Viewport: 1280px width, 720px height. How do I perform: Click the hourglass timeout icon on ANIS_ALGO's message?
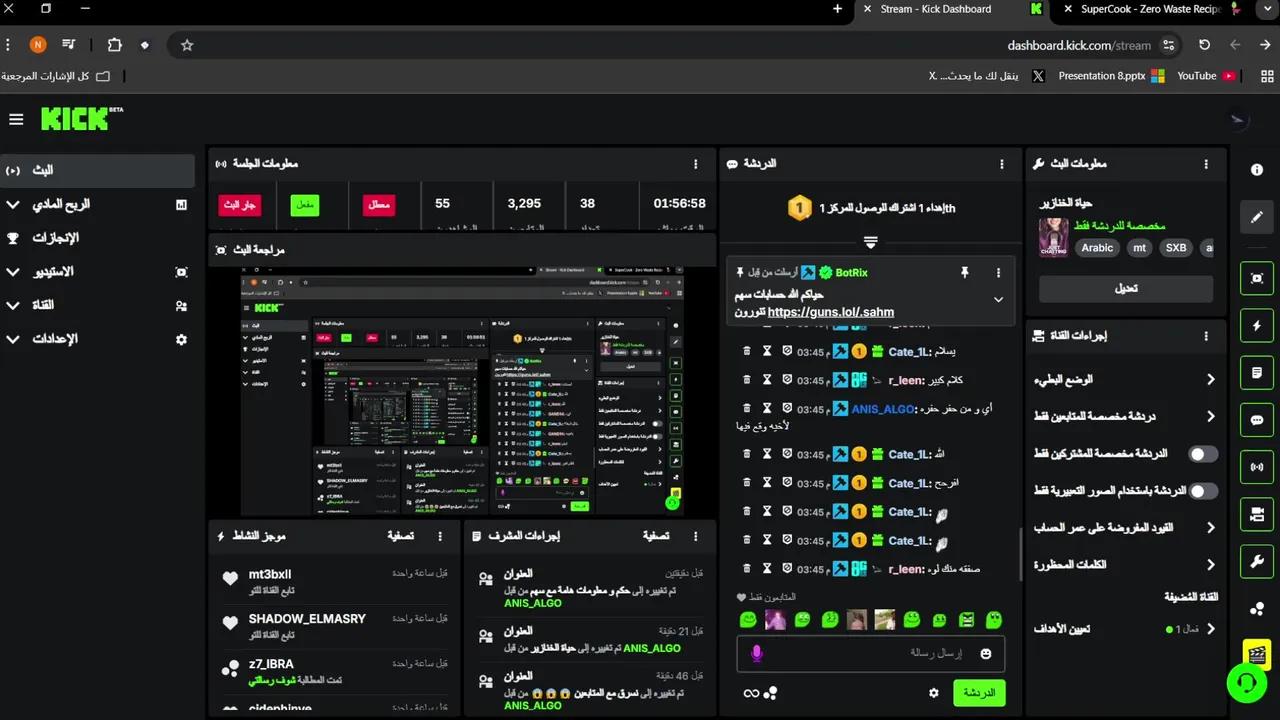pyautogui.click(x=767, y=408)
